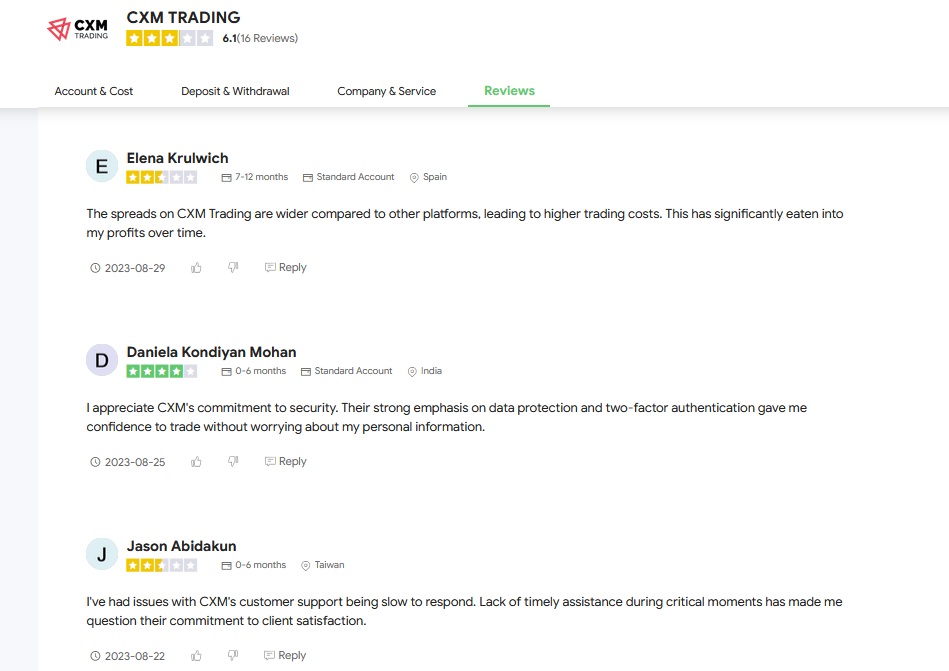This screenshot has height=671, width=949.
Task: Click the CXM Trading logo
Action: pyautogui.click(x=77, y=29)
